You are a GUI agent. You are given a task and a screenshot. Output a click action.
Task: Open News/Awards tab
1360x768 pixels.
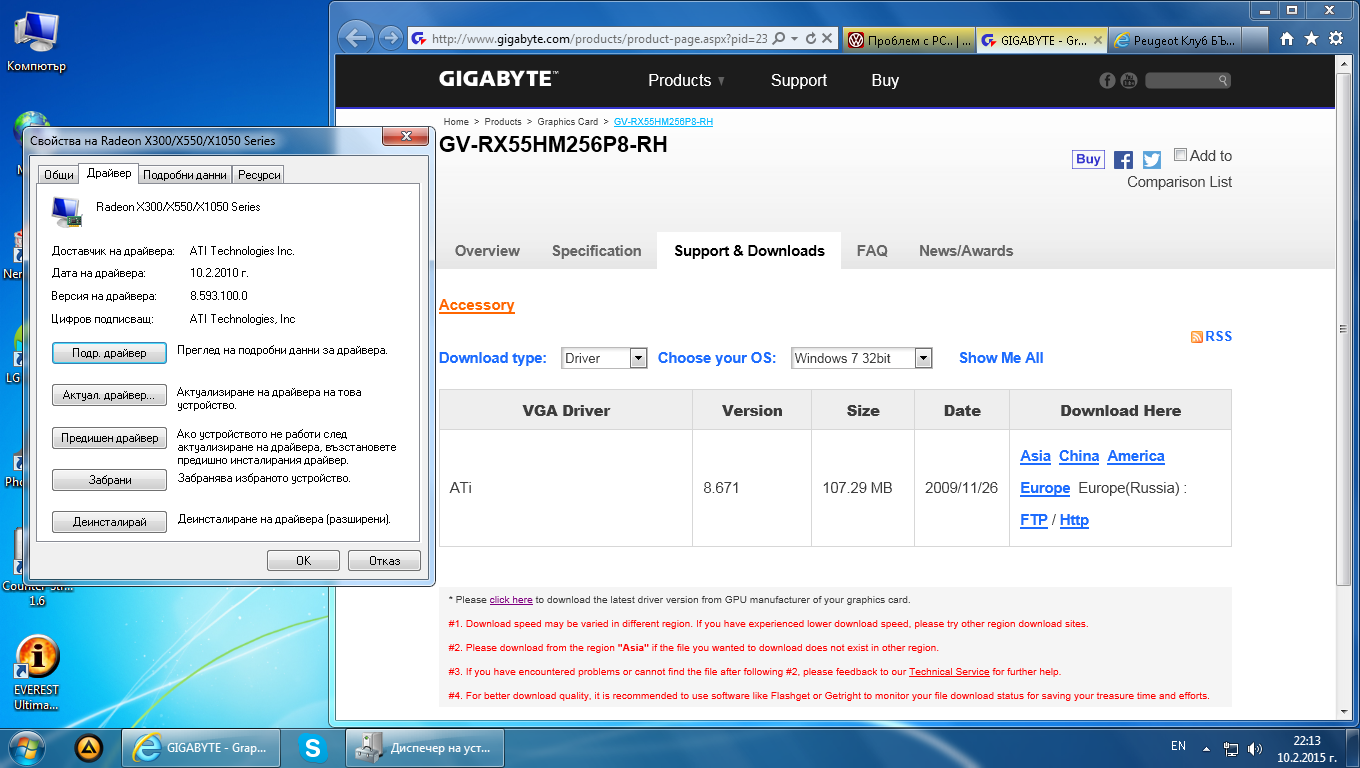[x=966, y=251]
